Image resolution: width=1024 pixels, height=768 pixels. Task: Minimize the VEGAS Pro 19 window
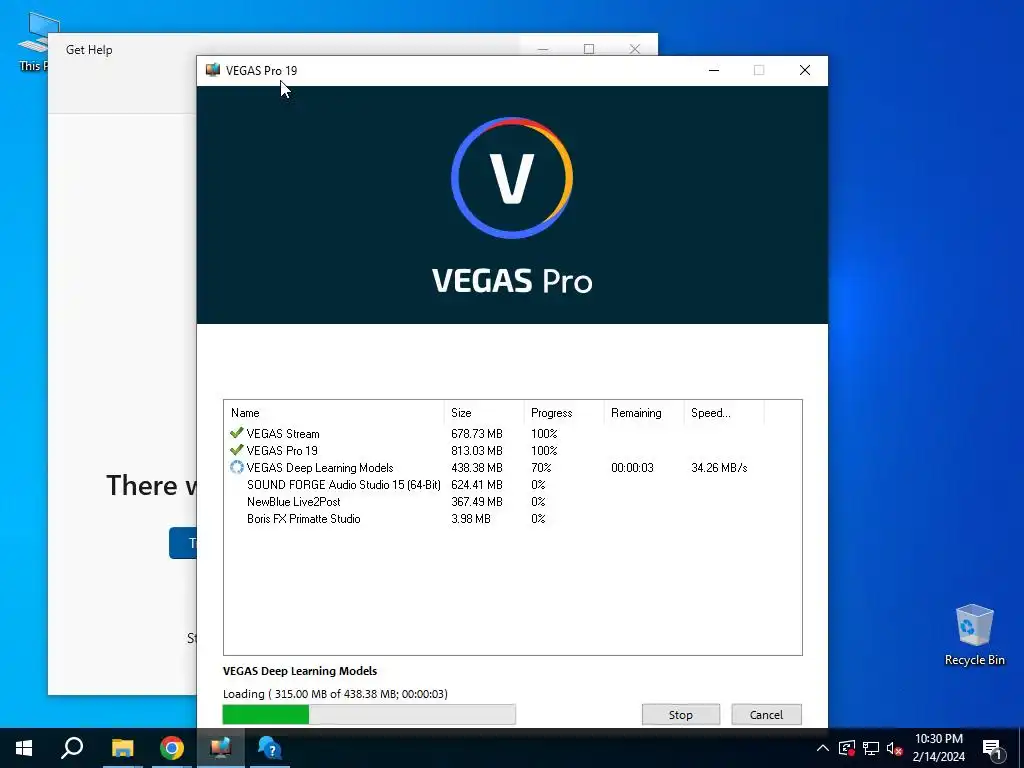(714, 70)
